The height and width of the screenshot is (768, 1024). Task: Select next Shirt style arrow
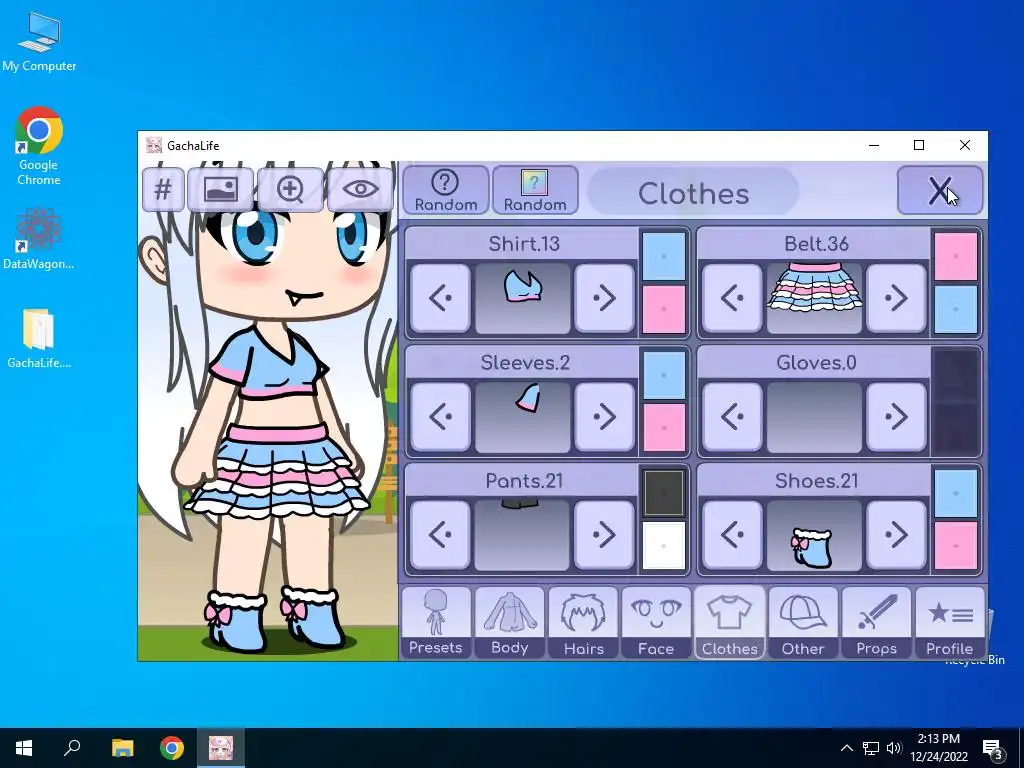[604, 298]
